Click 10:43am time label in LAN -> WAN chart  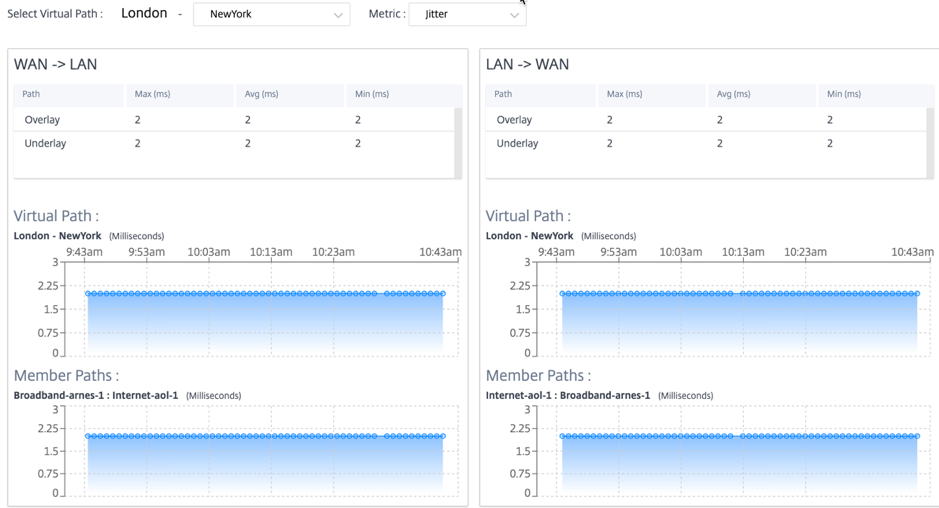912,252
